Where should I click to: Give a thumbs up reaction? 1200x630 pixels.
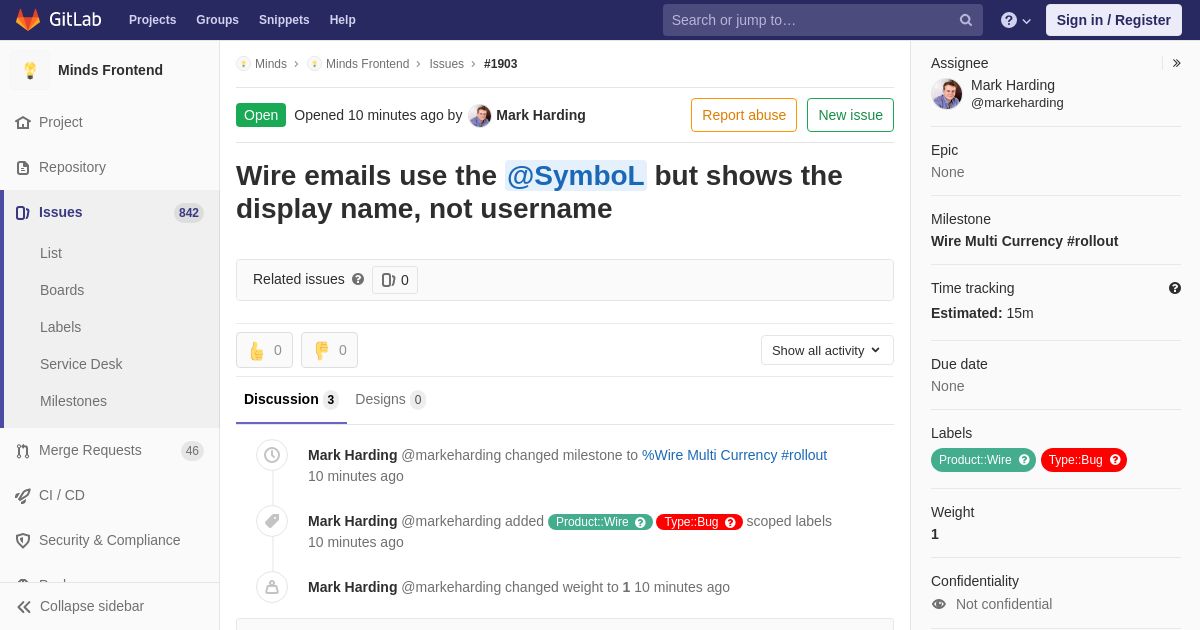click(264, 350)
